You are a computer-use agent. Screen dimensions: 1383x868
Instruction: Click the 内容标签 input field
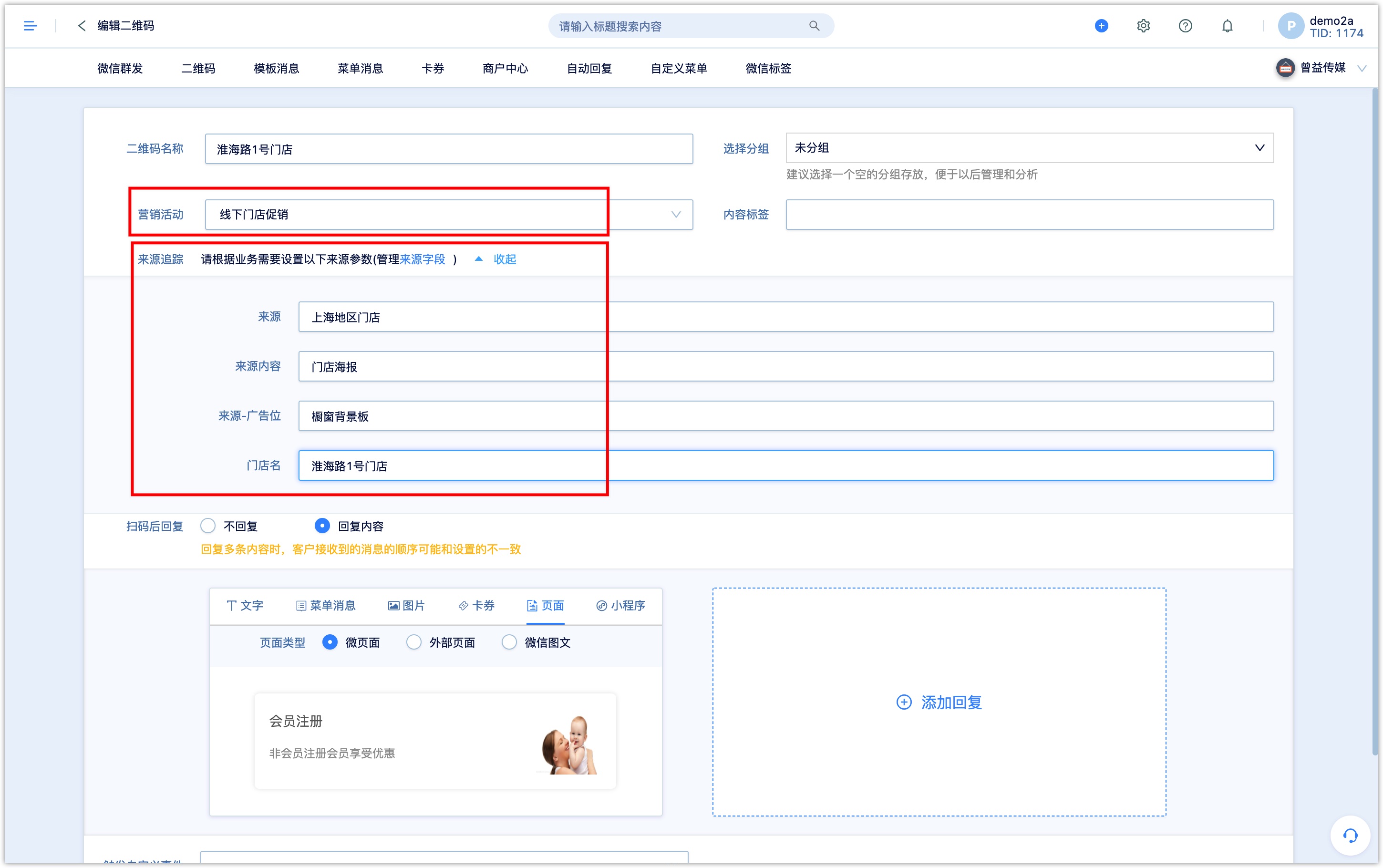[1030, 214]
